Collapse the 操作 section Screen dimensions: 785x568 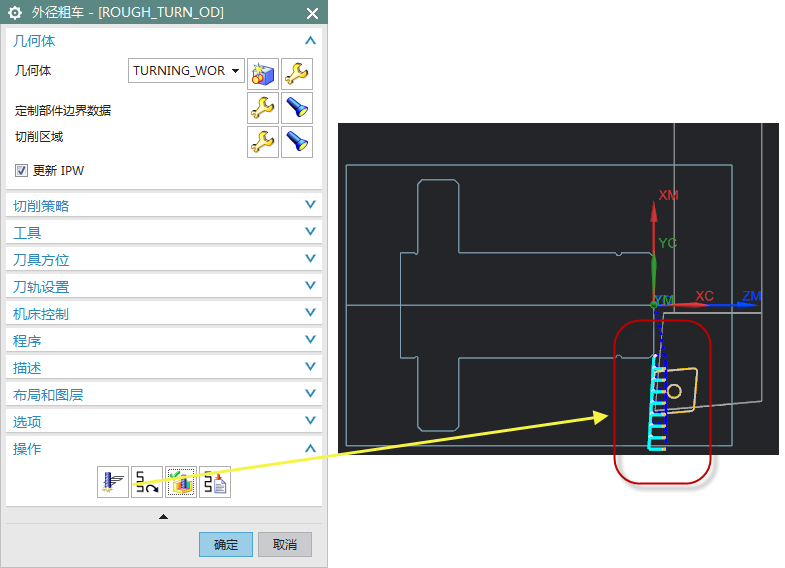coord(310,448)
